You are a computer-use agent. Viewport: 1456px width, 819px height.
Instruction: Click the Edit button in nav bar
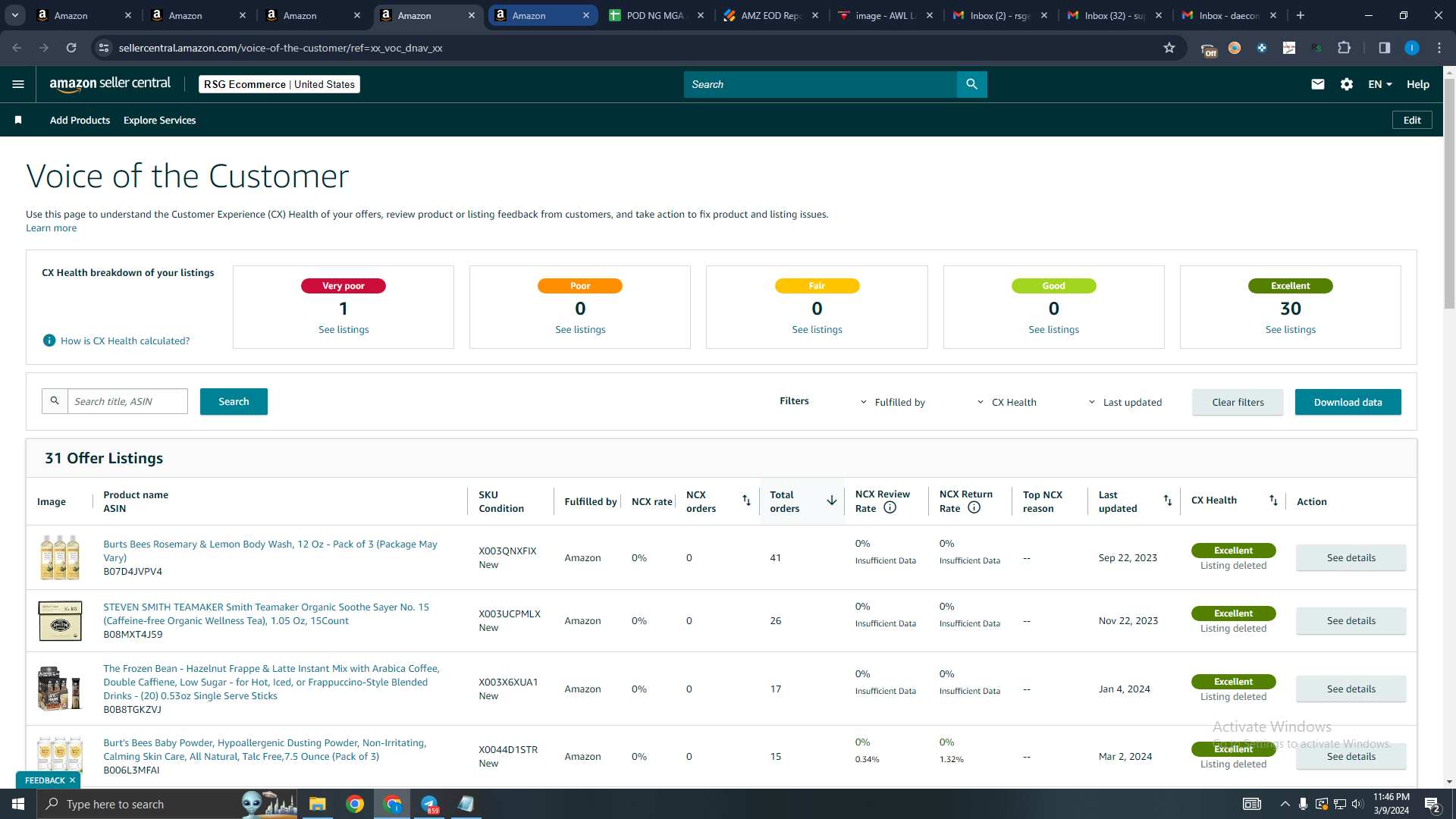pyautogui.click(x=1412, y=120)
